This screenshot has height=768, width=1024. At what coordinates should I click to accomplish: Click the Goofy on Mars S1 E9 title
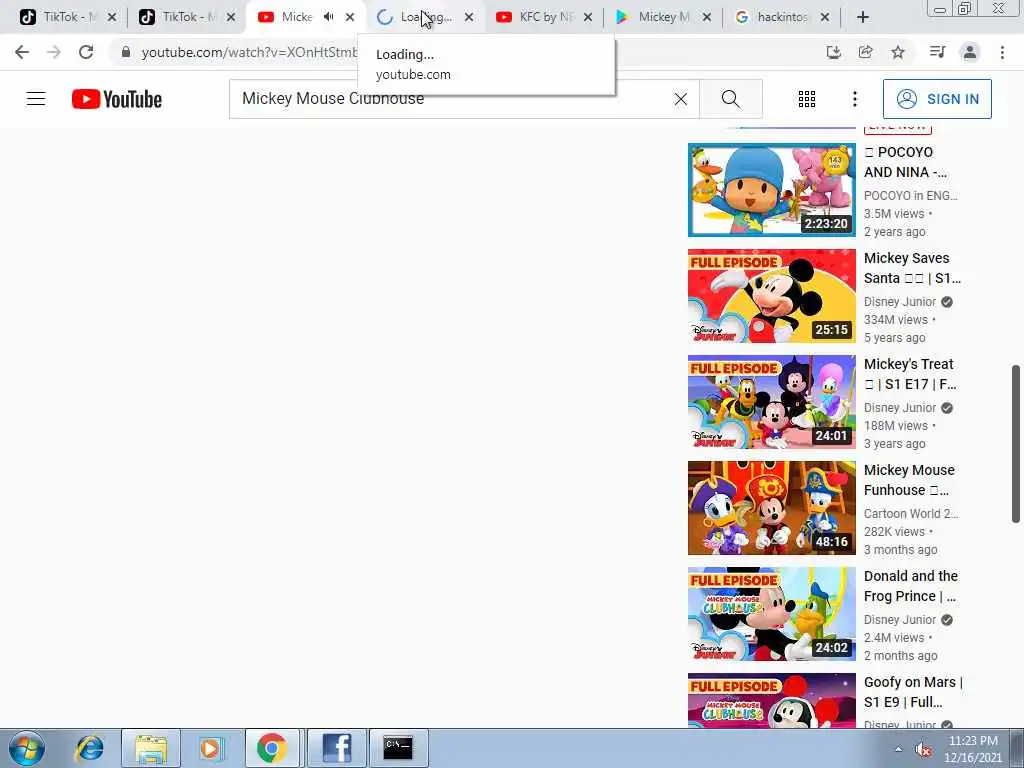[x=913, y=692]
